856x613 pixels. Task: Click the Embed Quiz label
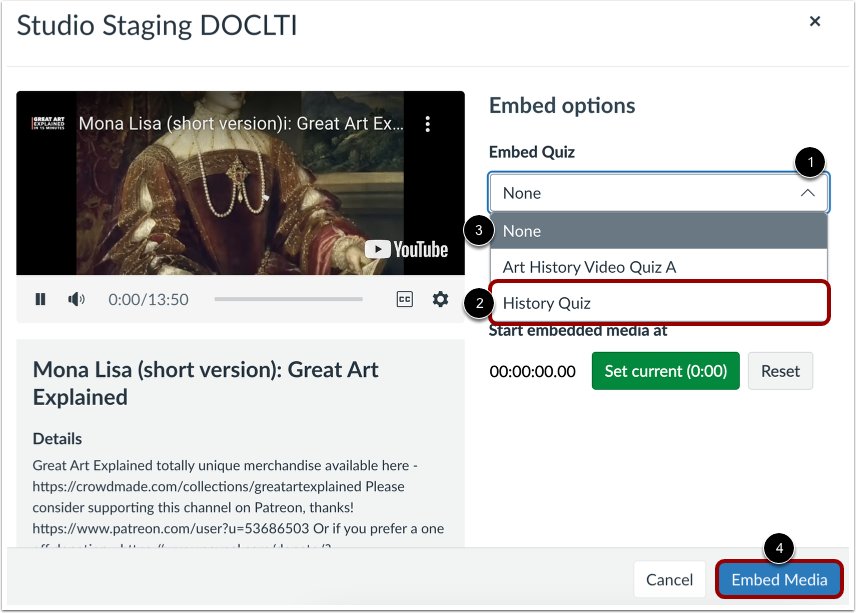[532, 152]
